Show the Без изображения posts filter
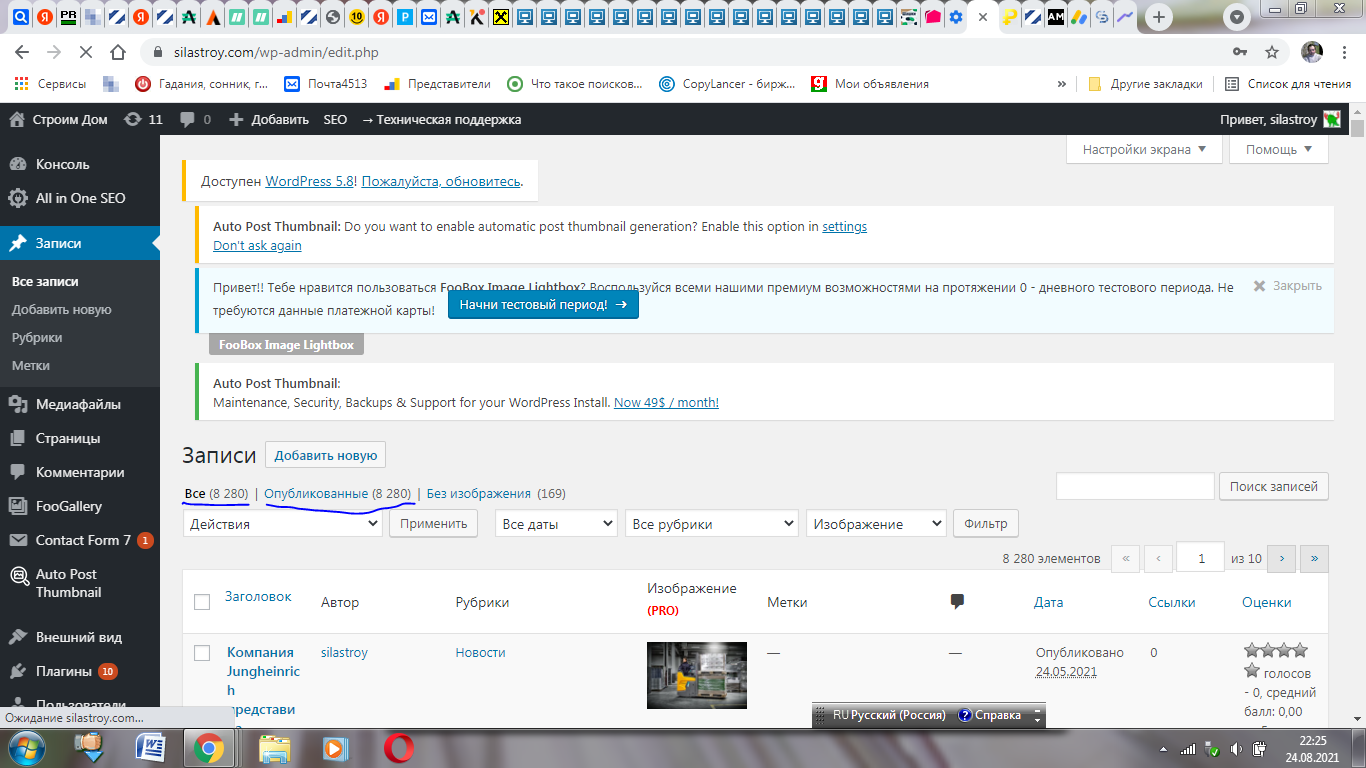1366x768 pixels. click(x=478, y=493)
